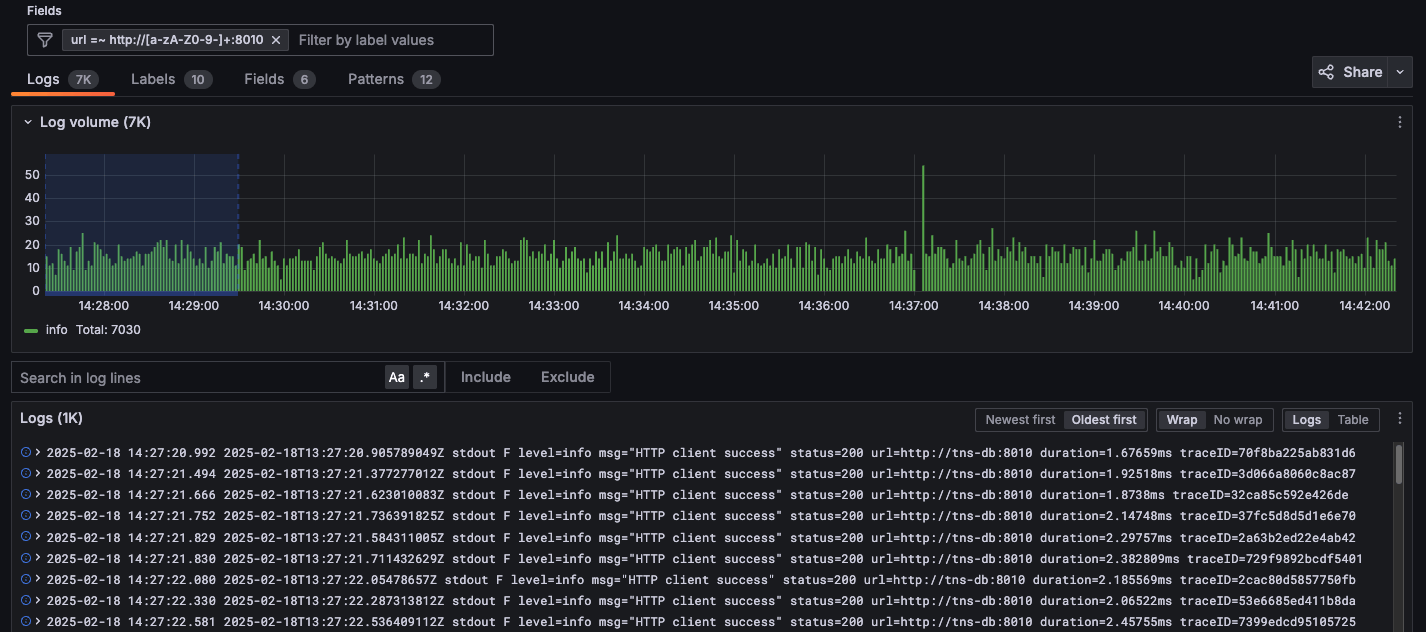The width and height of the screenshot is (1426, 632).
Task: Enable No wrap for log lines
Action: coord(1240,419)
